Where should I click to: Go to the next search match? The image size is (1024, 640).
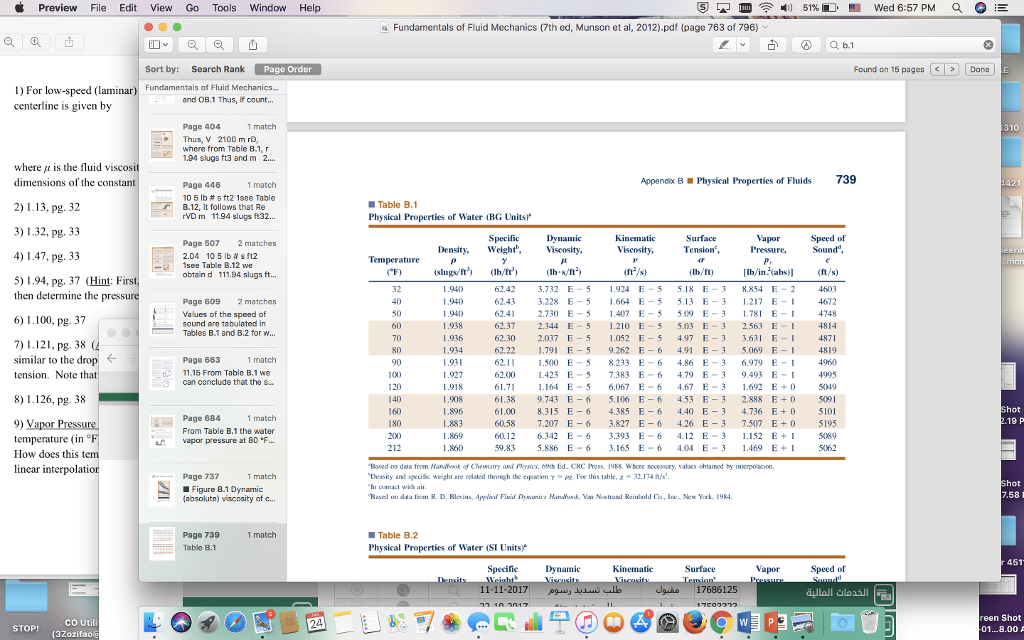coord(951,69)
